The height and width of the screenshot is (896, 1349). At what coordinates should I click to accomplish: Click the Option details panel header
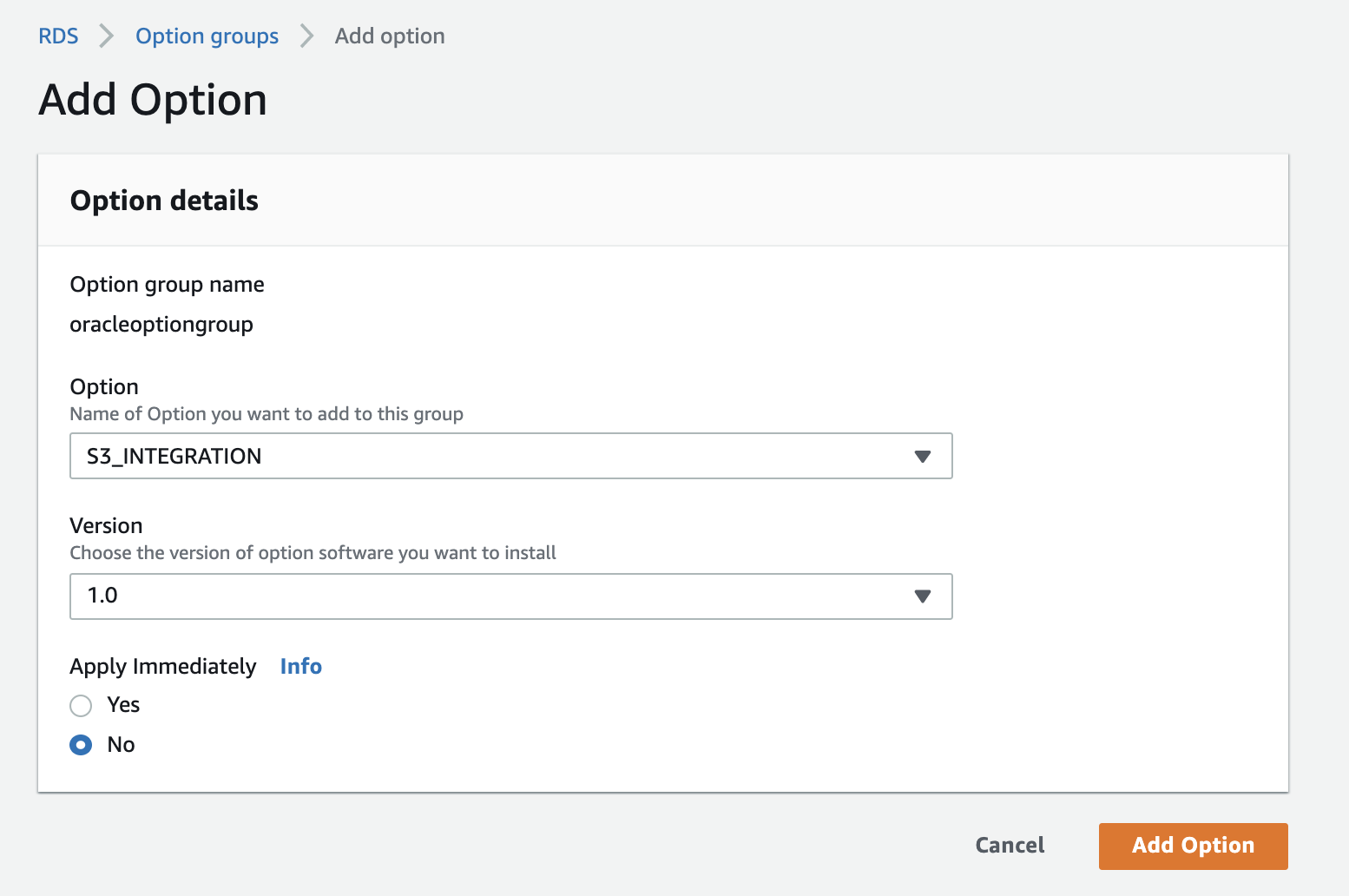(x=164, y=201)
